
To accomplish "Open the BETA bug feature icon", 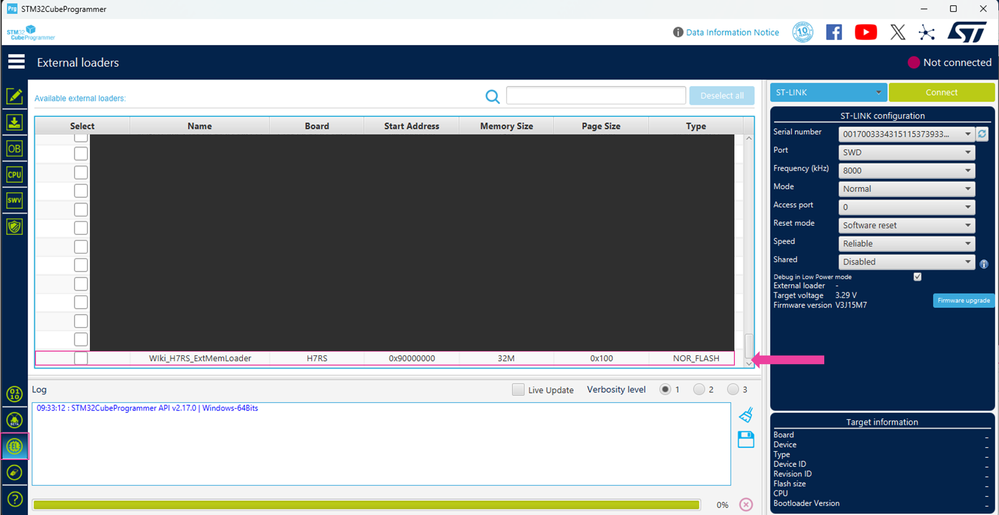I will coord(14,420).
